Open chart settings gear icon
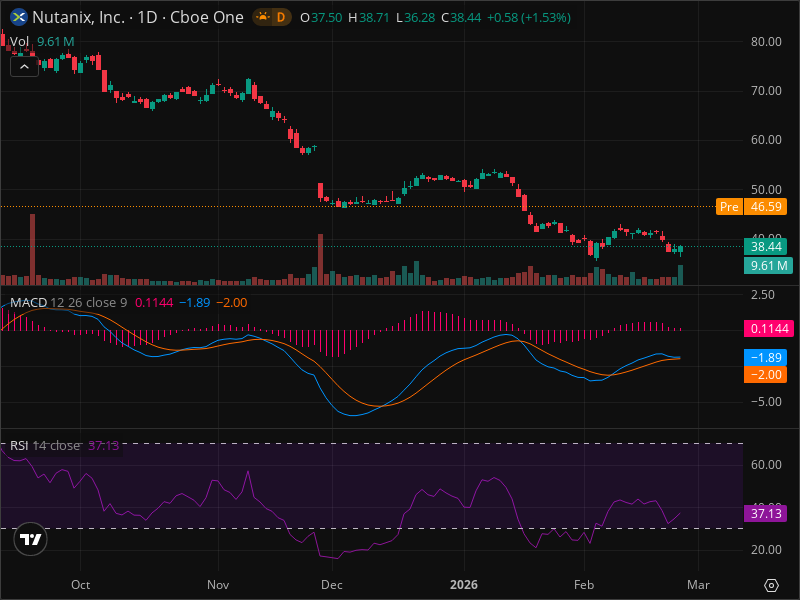 coord(771,585)
